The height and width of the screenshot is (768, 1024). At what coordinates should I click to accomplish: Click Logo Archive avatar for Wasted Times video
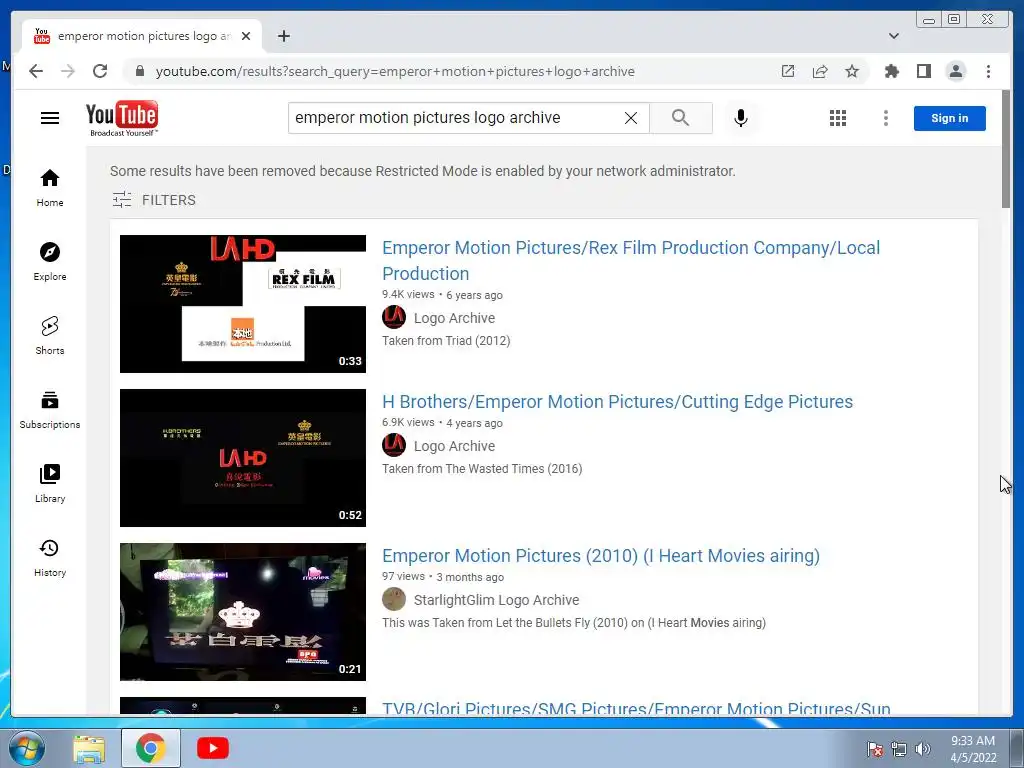click(x=394, y=445)
